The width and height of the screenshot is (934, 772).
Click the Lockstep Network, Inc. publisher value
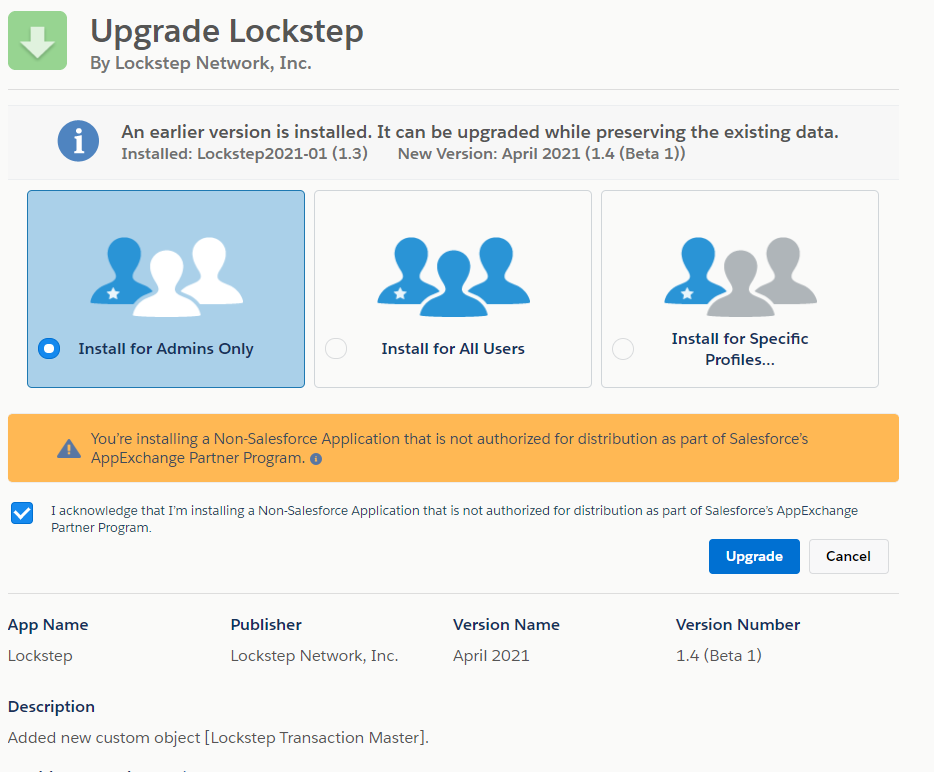tap(314, 656)
